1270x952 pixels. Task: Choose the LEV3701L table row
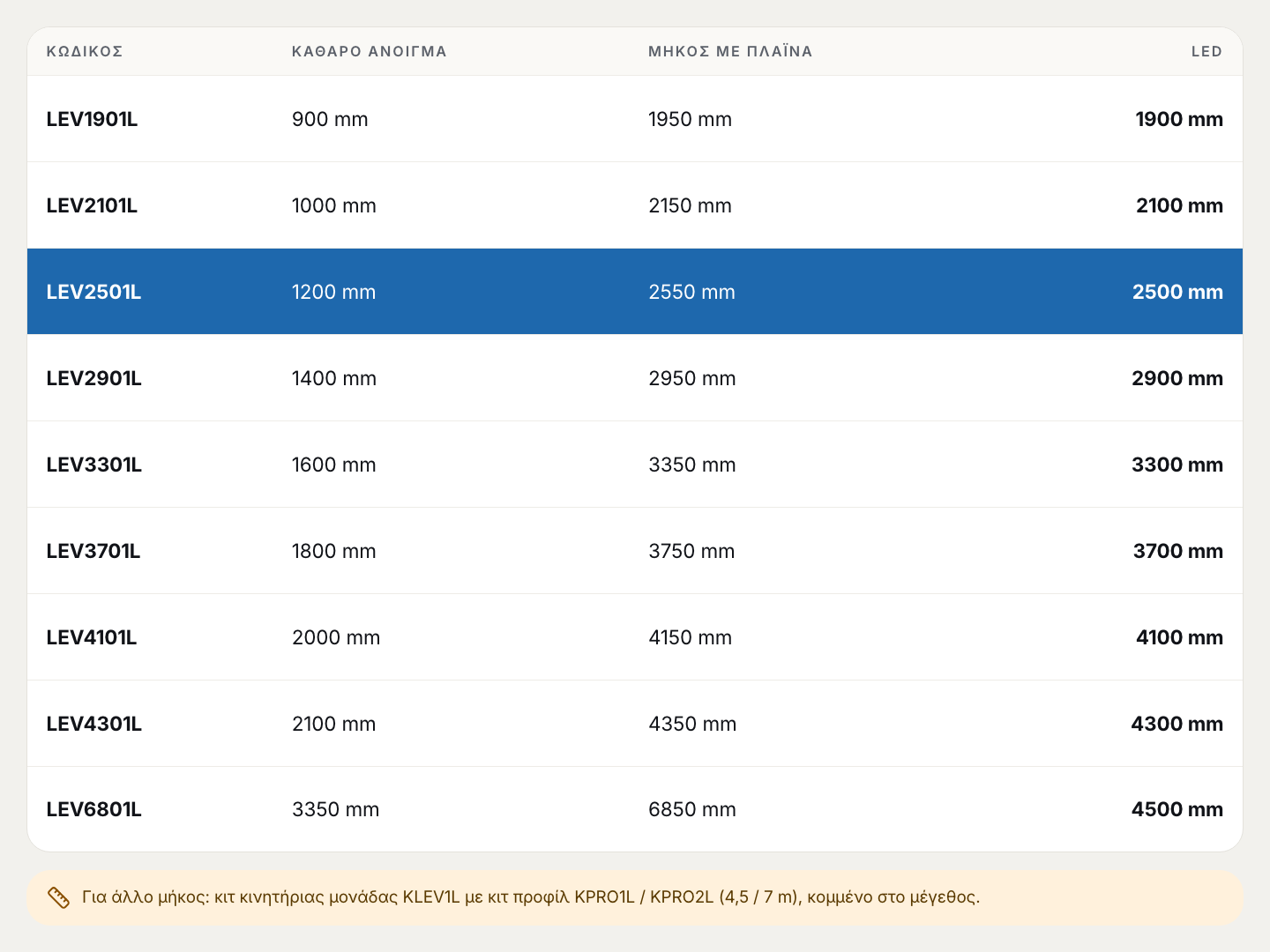pos(635,551)
